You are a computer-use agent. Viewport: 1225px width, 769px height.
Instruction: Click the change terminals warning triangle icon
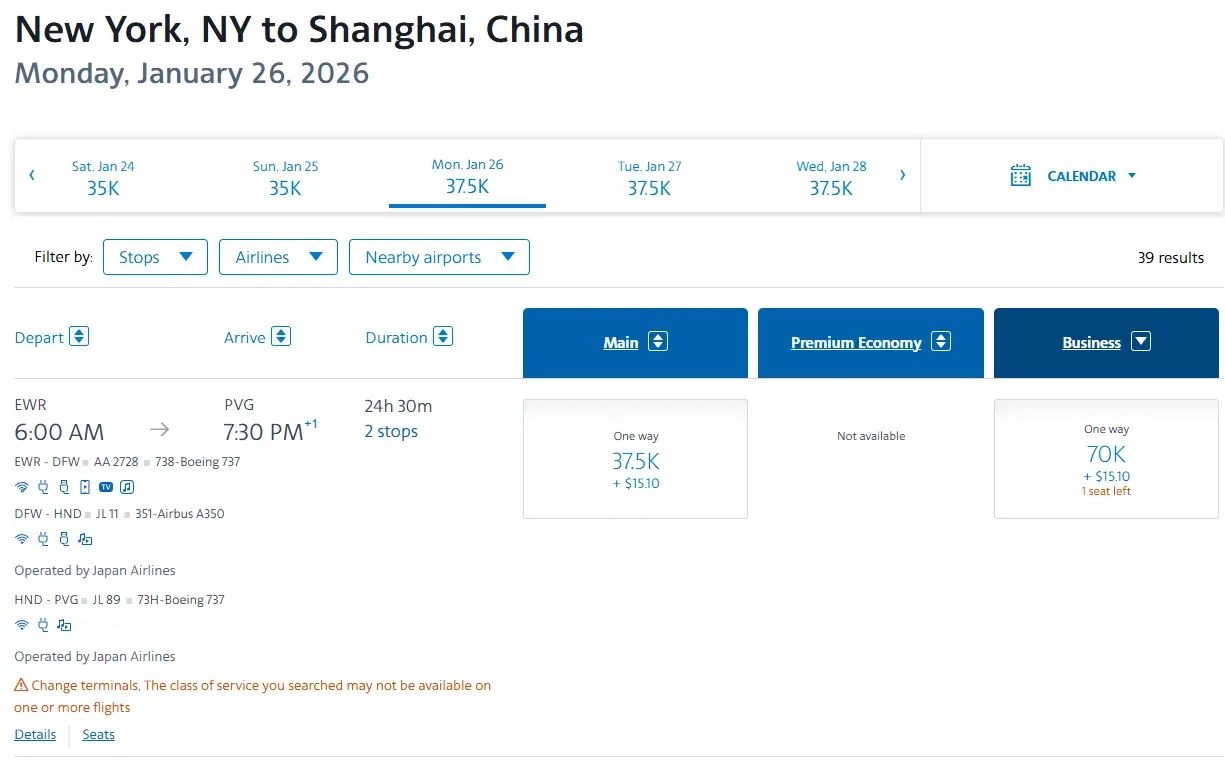point(21,686)
